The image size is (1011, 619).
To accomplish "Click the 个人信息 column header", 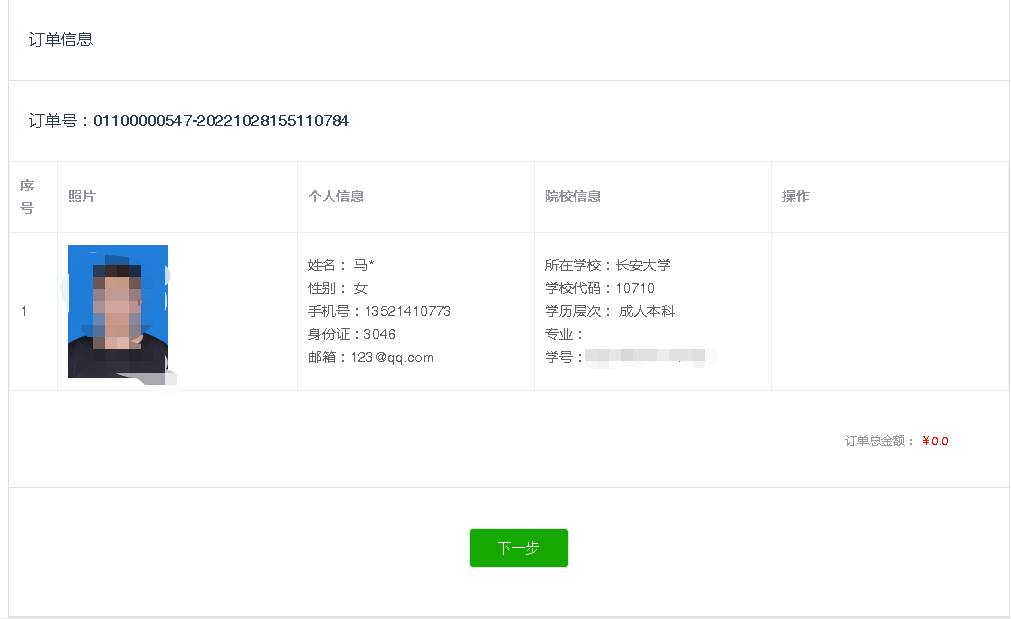I will [336, 196].
